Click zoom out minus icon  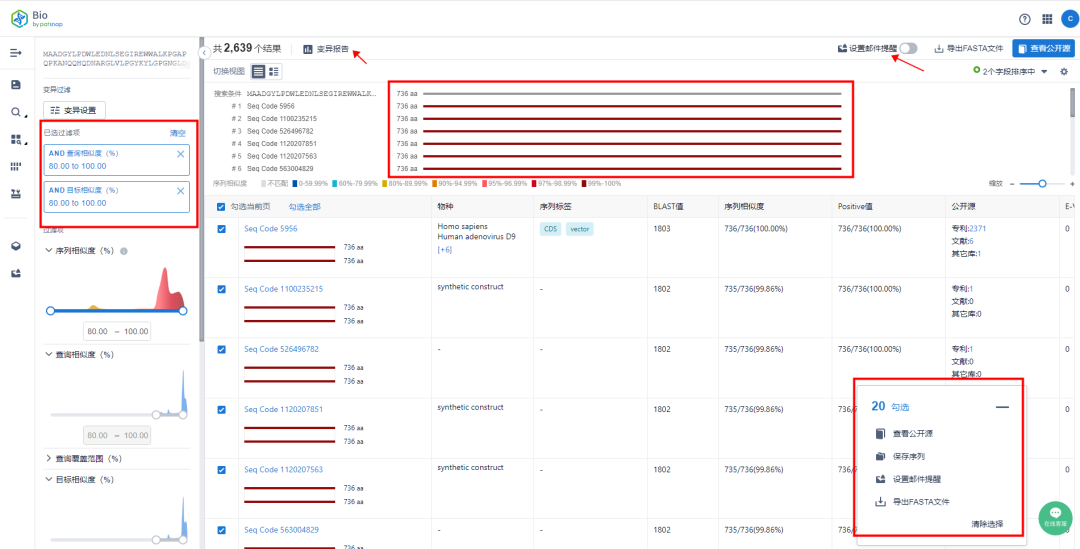(x=1012, y=184)
